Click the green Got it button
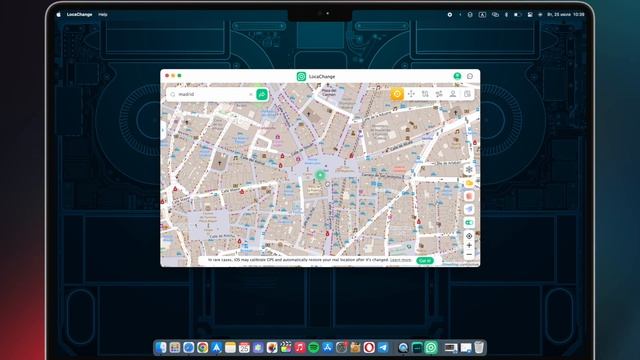Viewport: 640px width, 360px height. point(425,260)
